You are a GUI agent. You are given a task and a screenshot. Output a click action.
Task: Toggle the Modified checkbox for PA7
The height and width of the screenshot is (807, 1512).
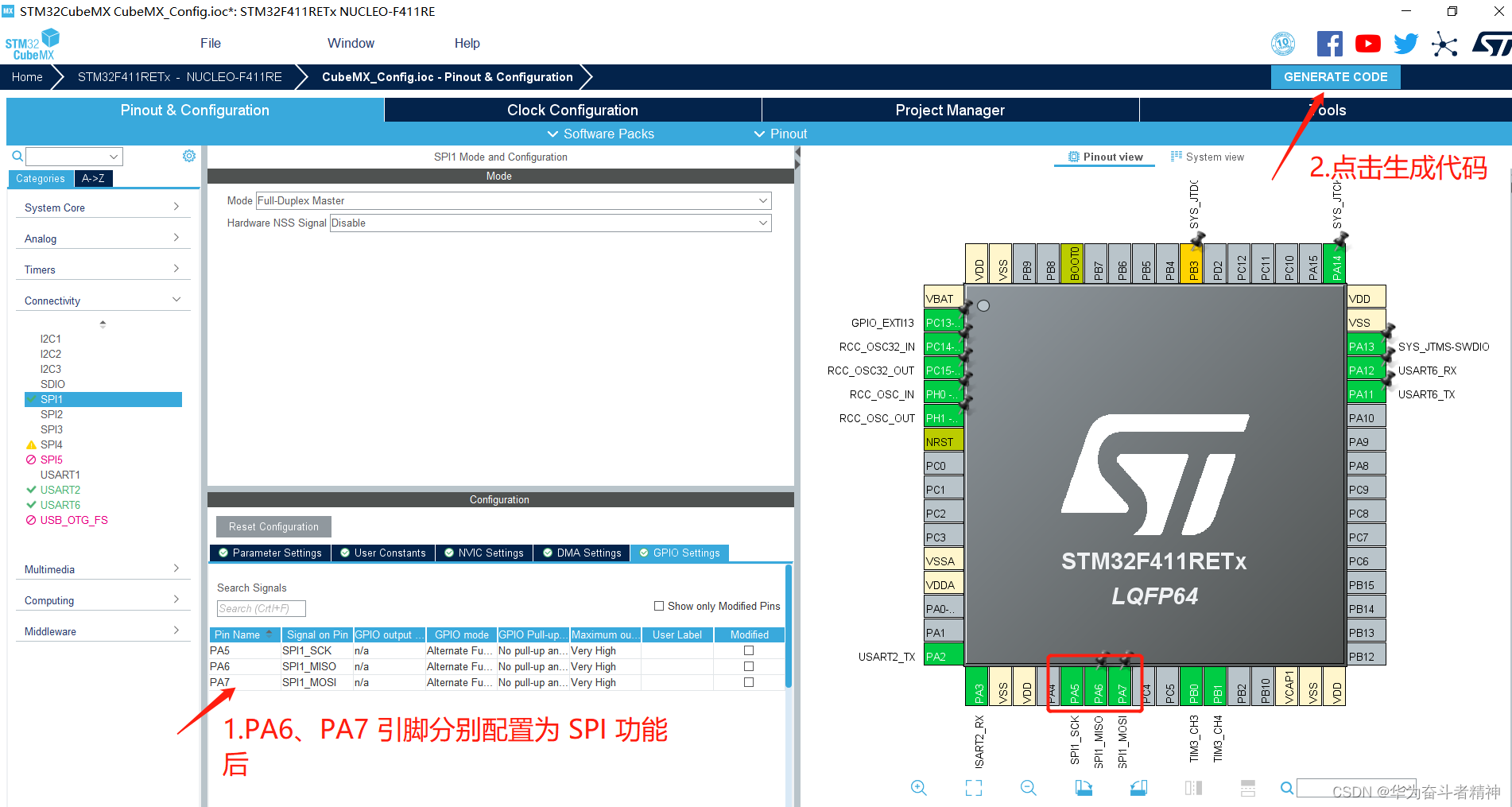[x=748, y=682]
